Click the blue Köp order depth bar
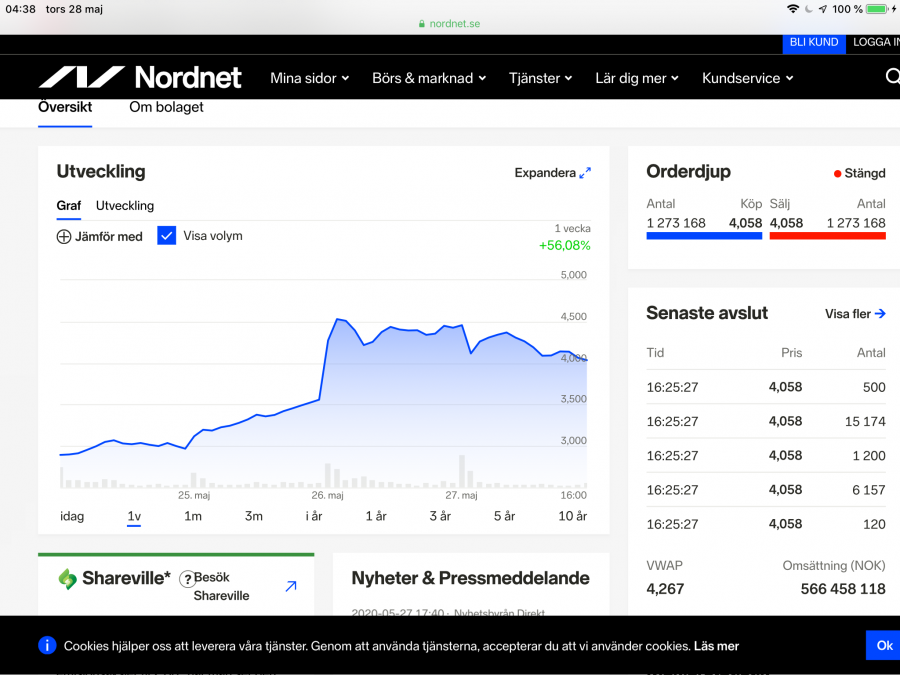Viewport: 900px width, 675px height. pos(704,236)
